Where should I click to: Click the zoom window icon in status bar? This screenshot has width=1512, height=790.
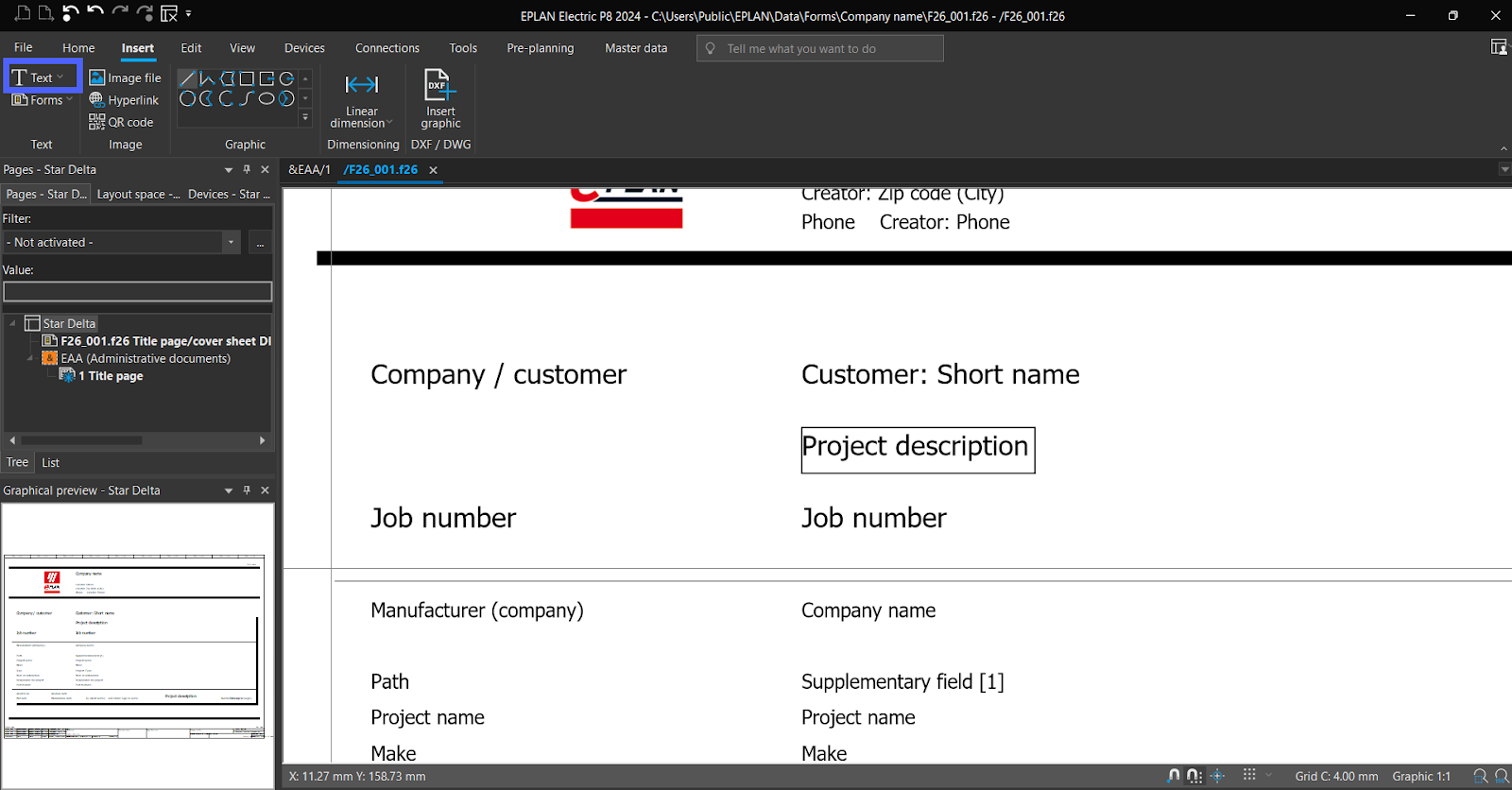[1480, 776]
